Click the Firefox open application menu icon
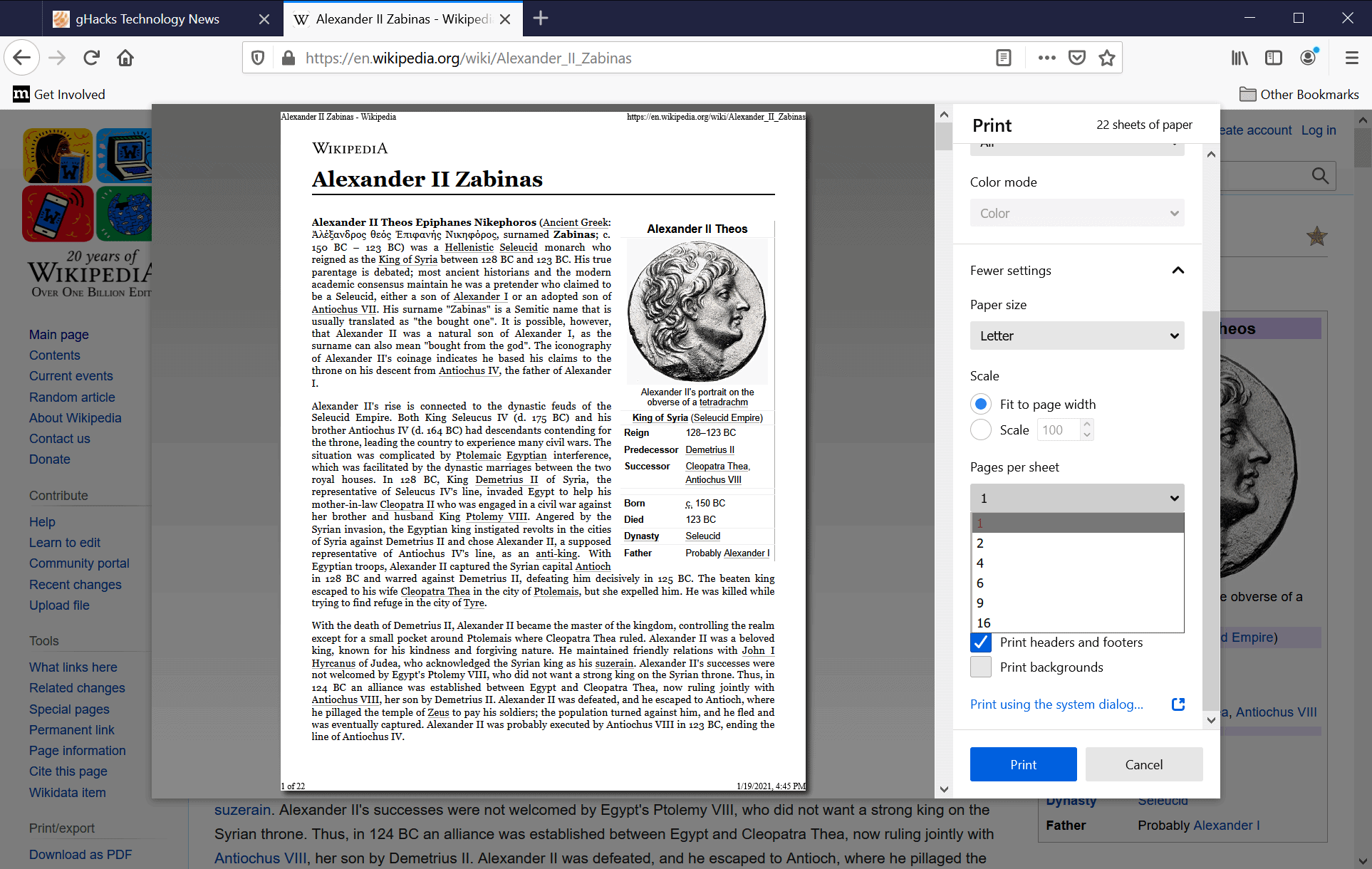This screenshot has height=869, width=1372. click(1351, 57)
